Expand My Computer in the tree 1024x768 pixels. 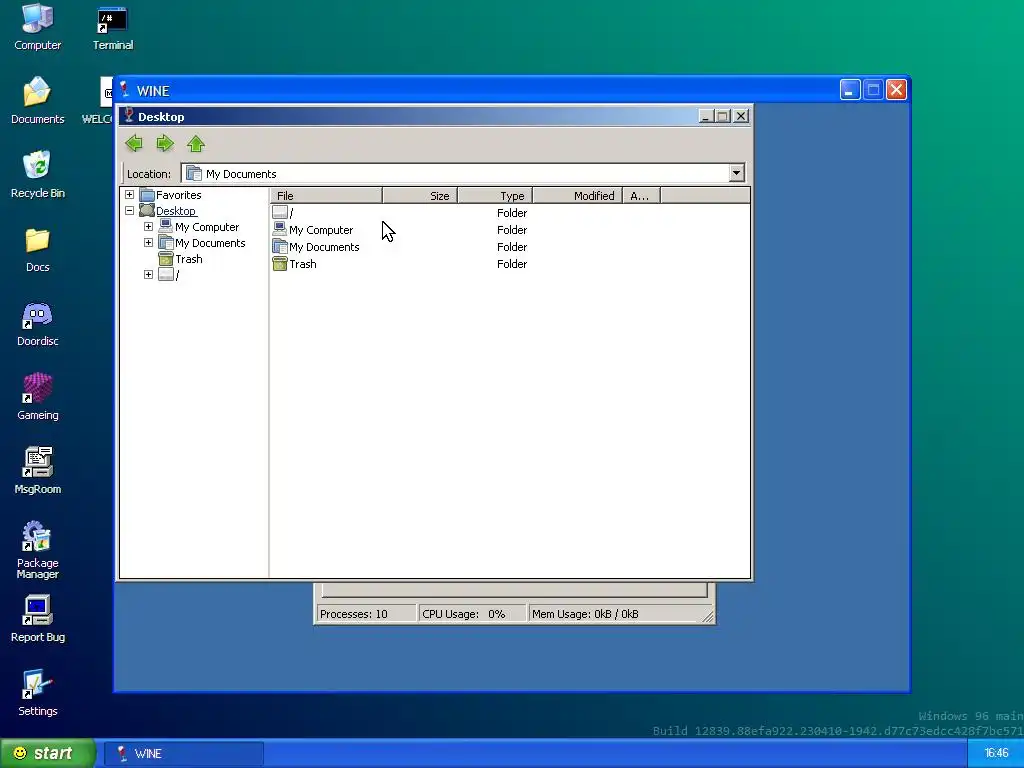(148, 227)
